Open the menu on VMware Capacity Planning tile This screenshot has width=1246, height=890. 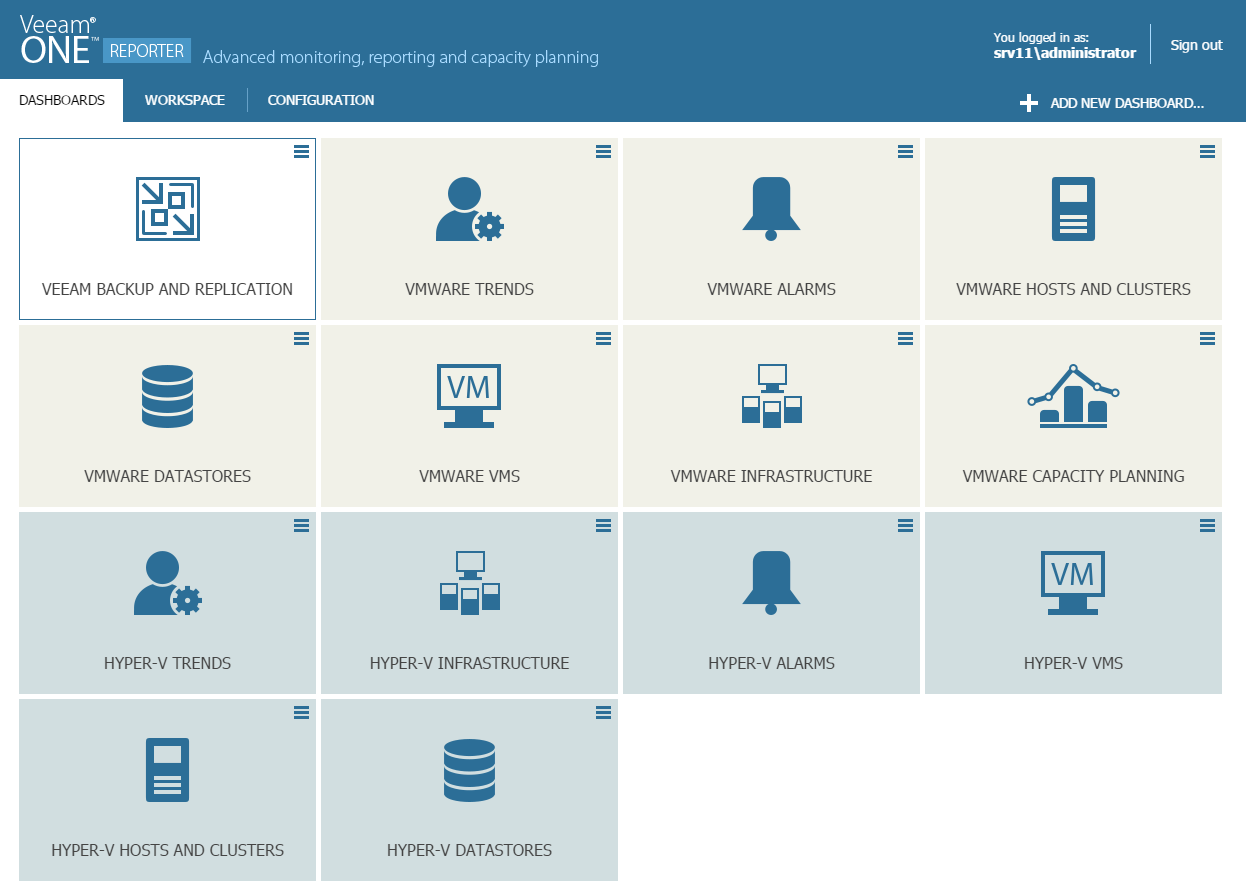1207,338
